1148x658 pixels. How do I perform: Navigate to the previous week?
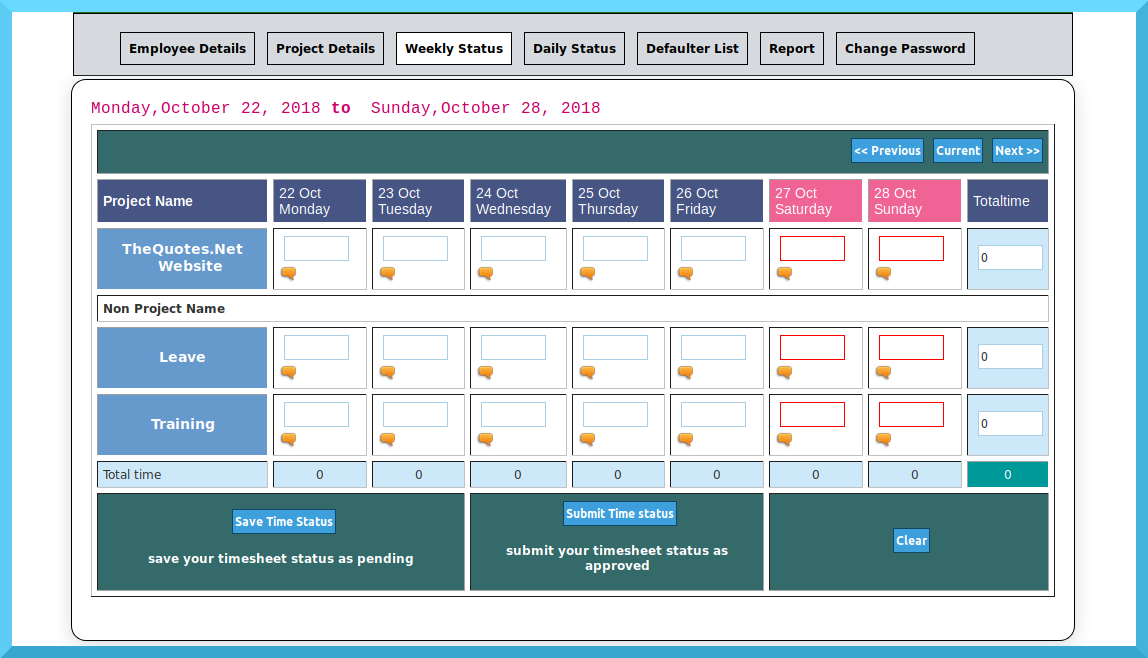click(x=887, y=150)
